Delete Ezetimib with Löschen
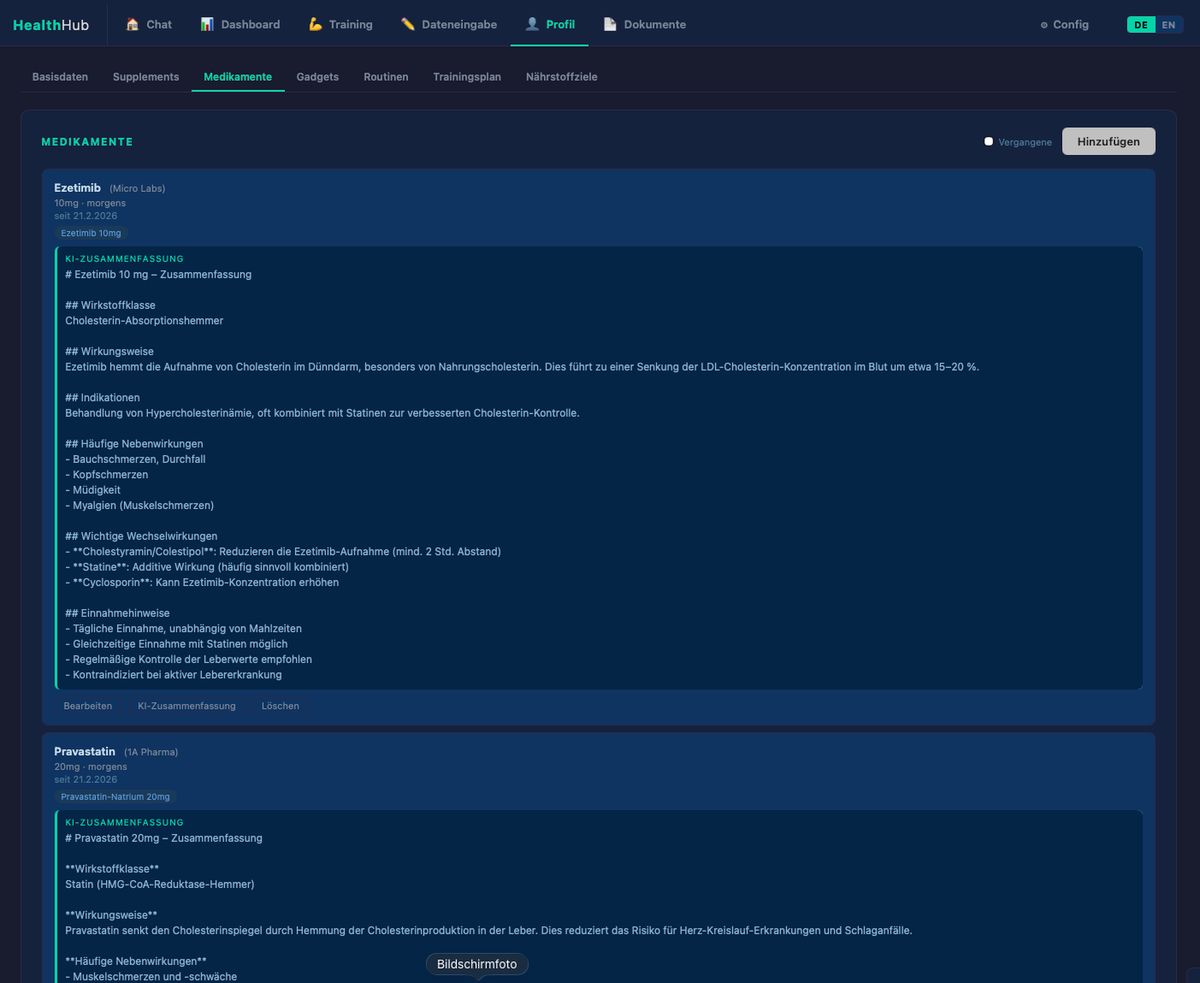 280,706
